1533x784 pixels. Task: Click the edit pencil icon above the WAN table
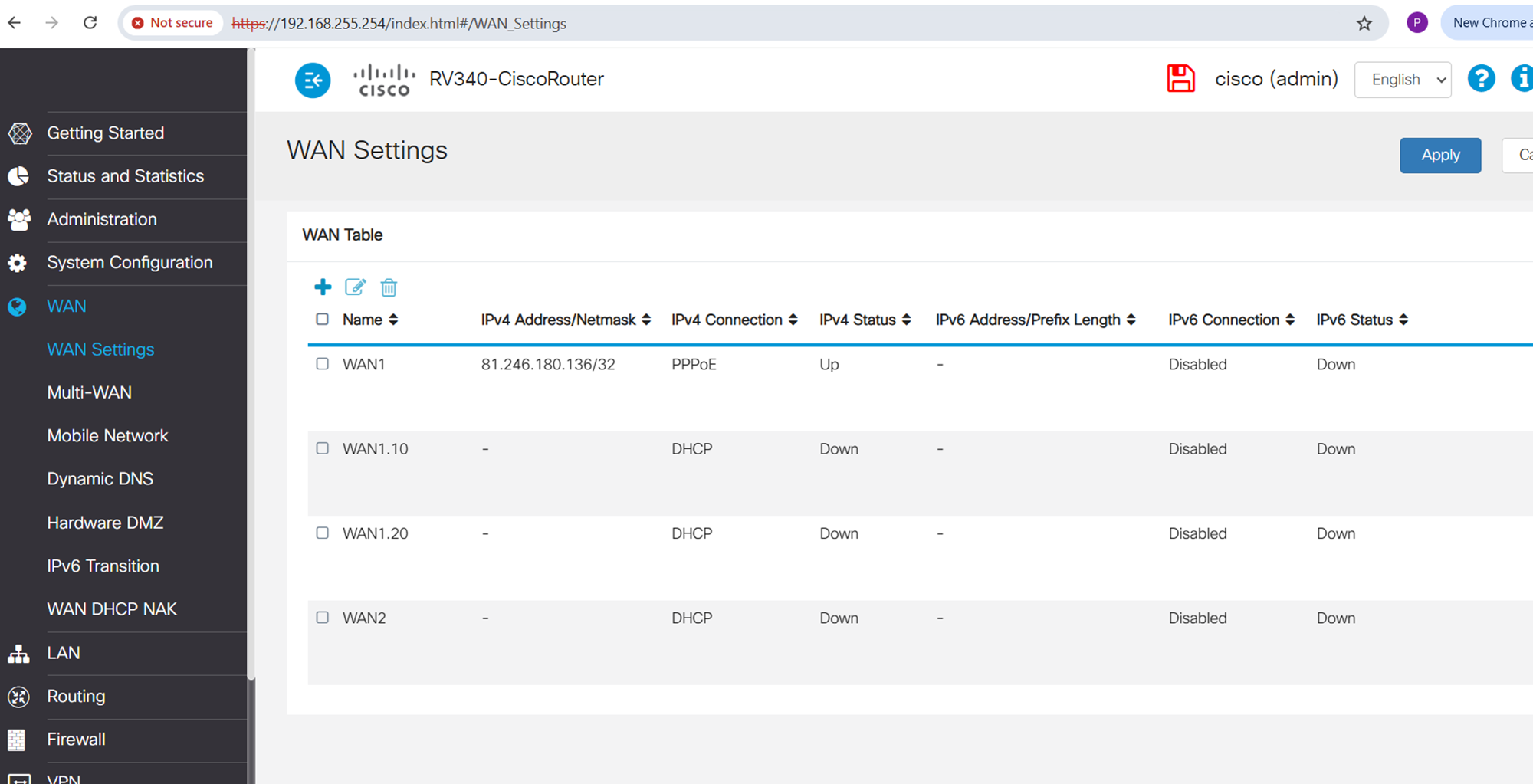tap(355, 287)
